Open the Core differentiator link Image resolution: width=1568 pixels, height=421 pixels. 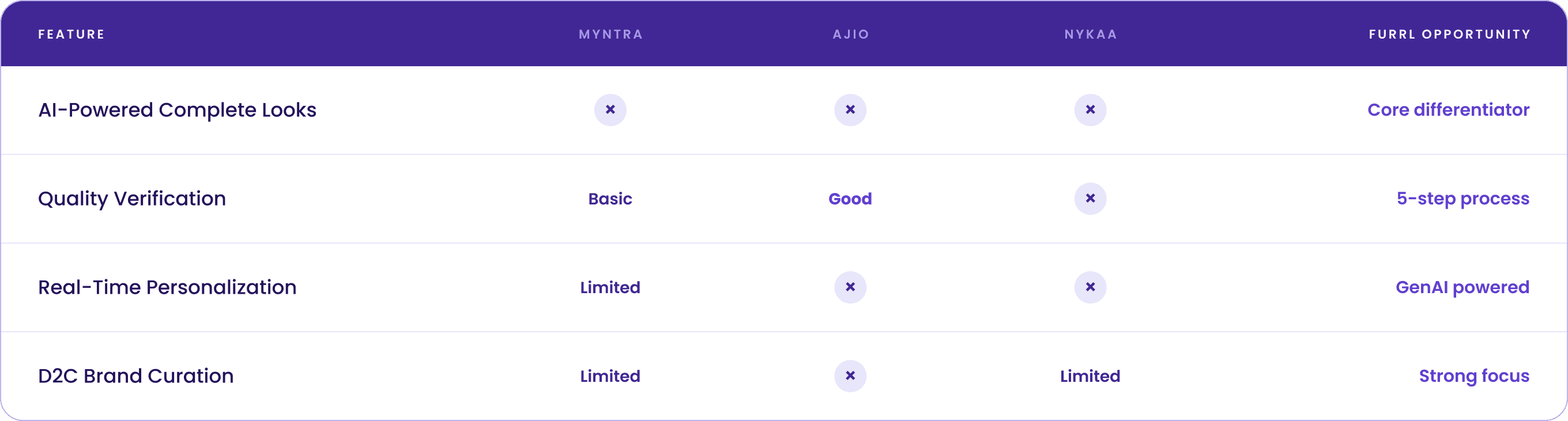1448,110
